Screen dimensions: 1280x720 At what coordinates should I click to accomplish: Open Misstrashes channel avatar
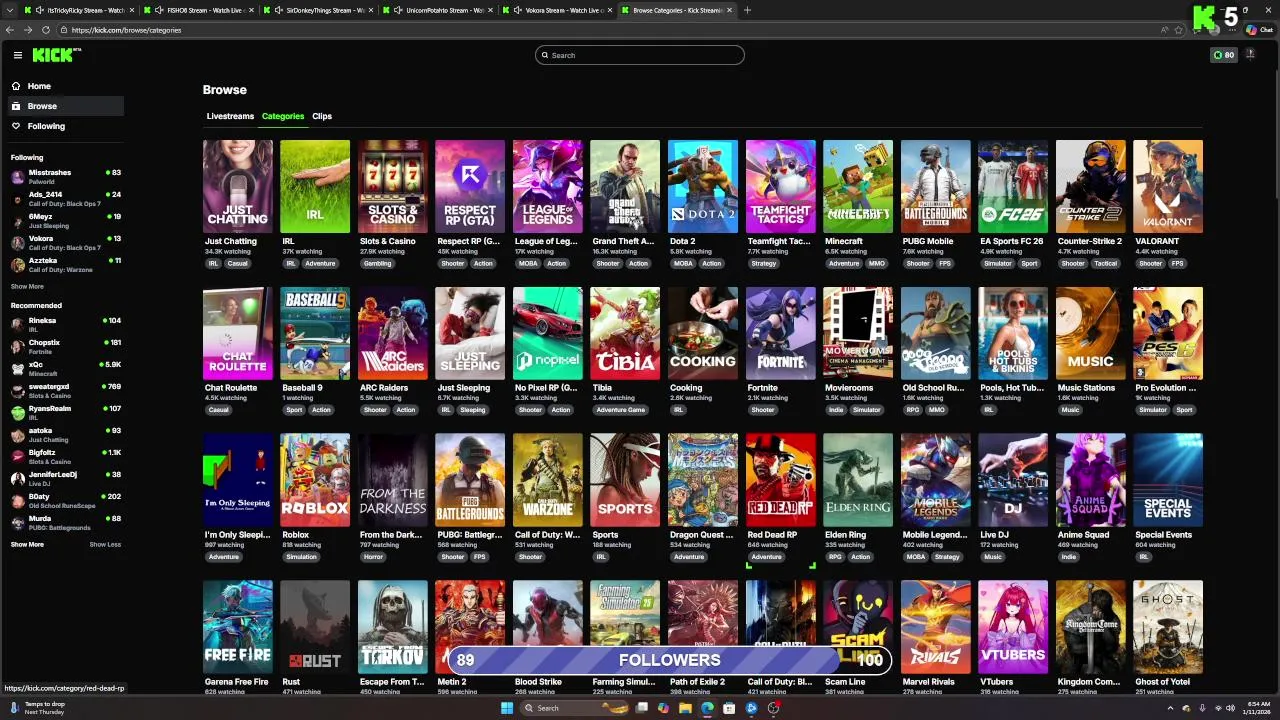(18, 177)
